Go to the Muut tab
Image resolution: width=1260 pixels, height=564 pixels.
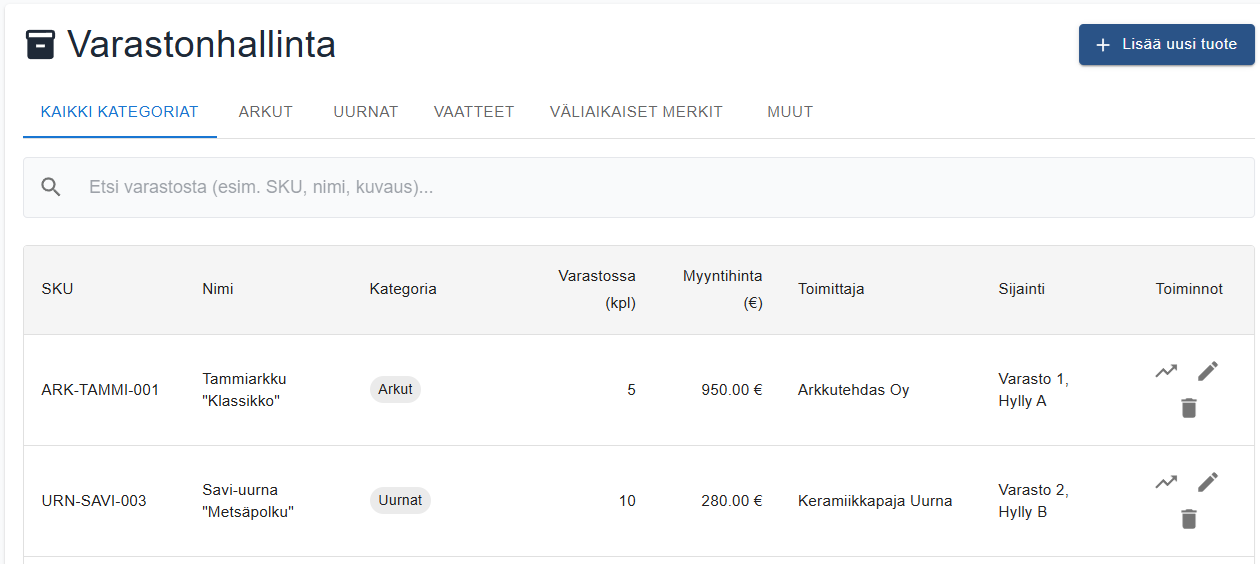click(x=790, y=112)
